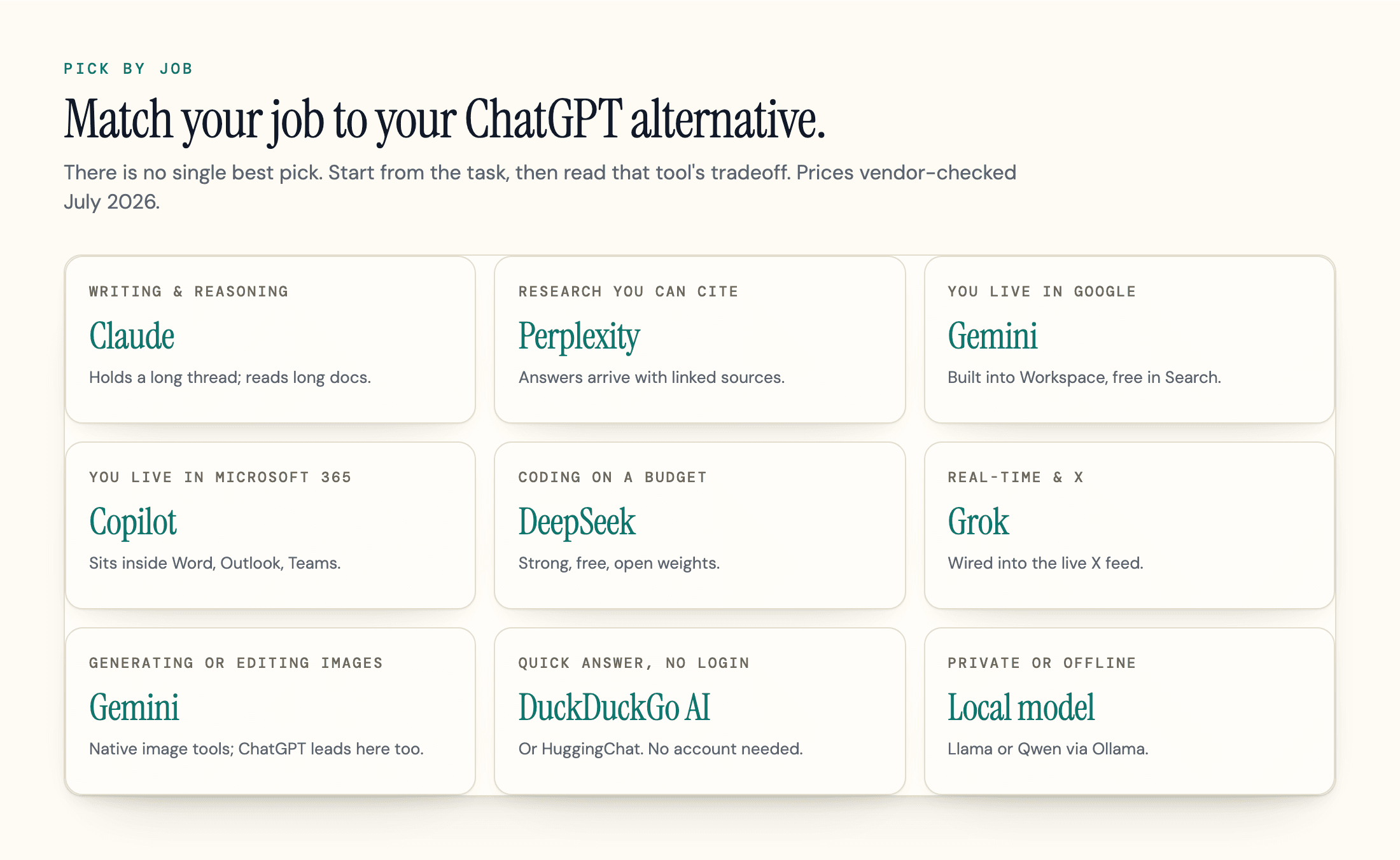Click the 'QUICK ANSWER, NO LOGIN' label
Screen dimensions: 1400x860
click(x=634, y=663)
